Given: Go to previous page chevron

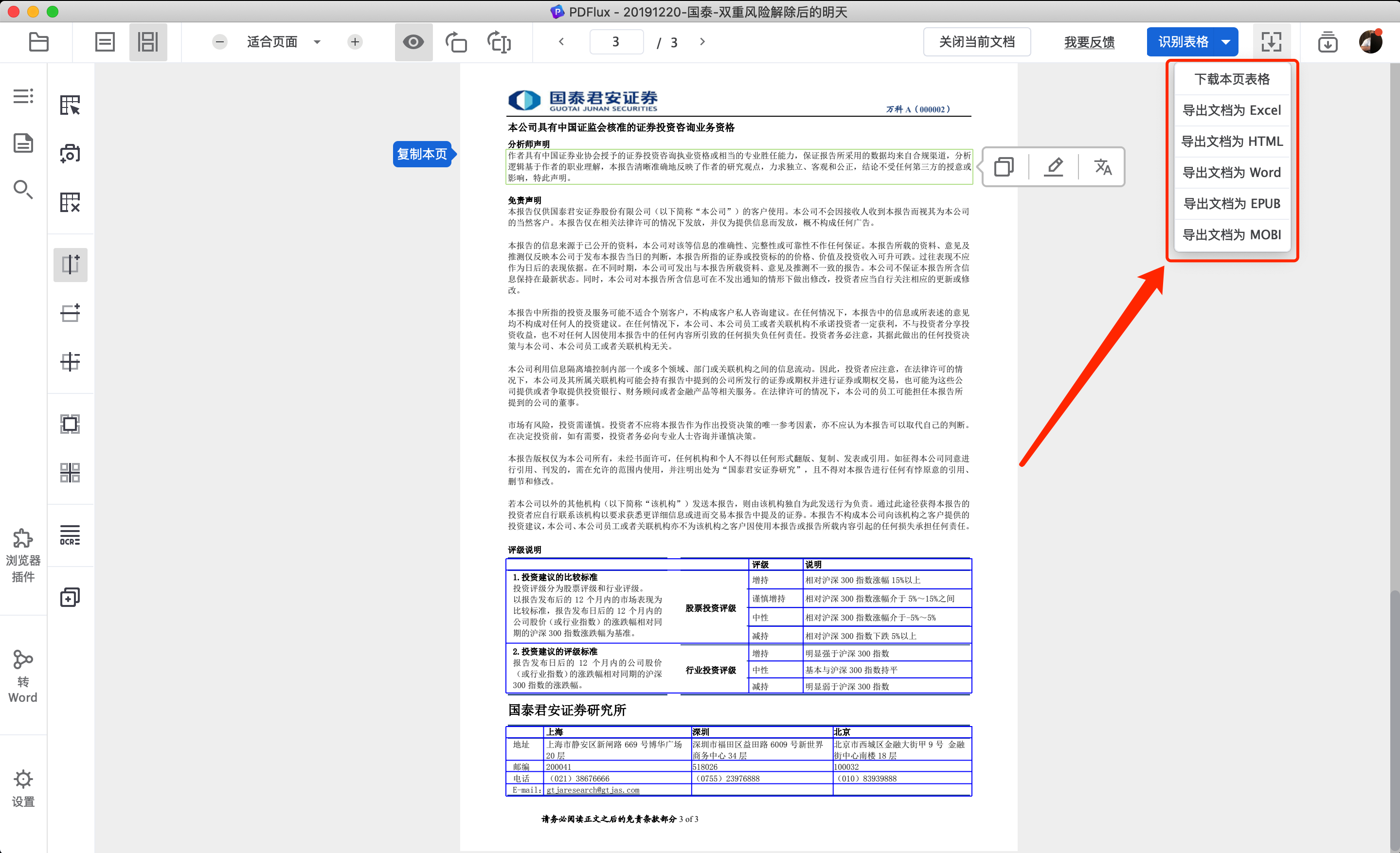Looking at the screenshot, I should pos(561,41).
